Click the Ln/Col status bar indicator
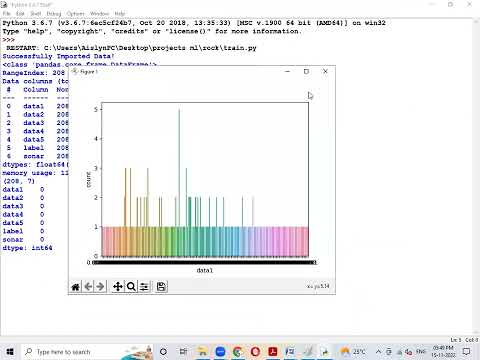 (464, 340)
